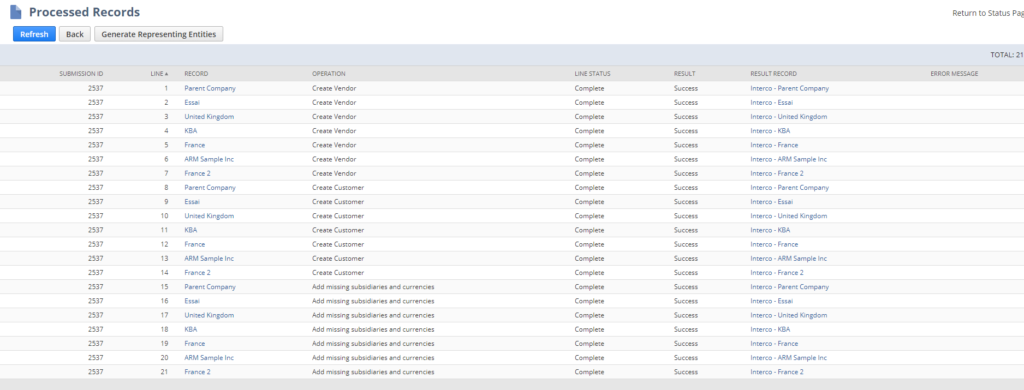Open Parent Company record on line 1
The image size is (1024, 390).
coord(210,88)
